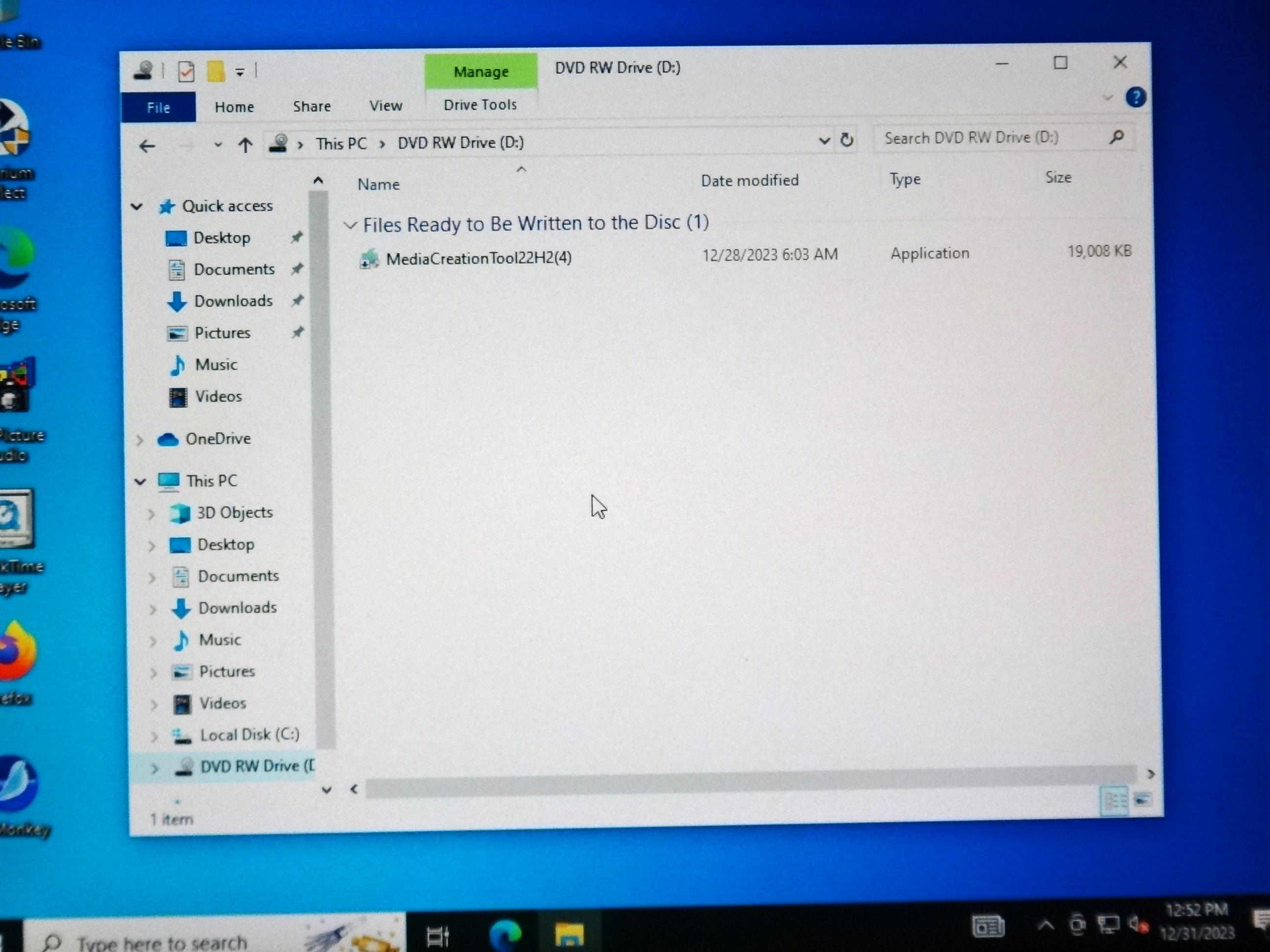
Task: Show hidden system tray icons
Action: (x=1046, y=926)
